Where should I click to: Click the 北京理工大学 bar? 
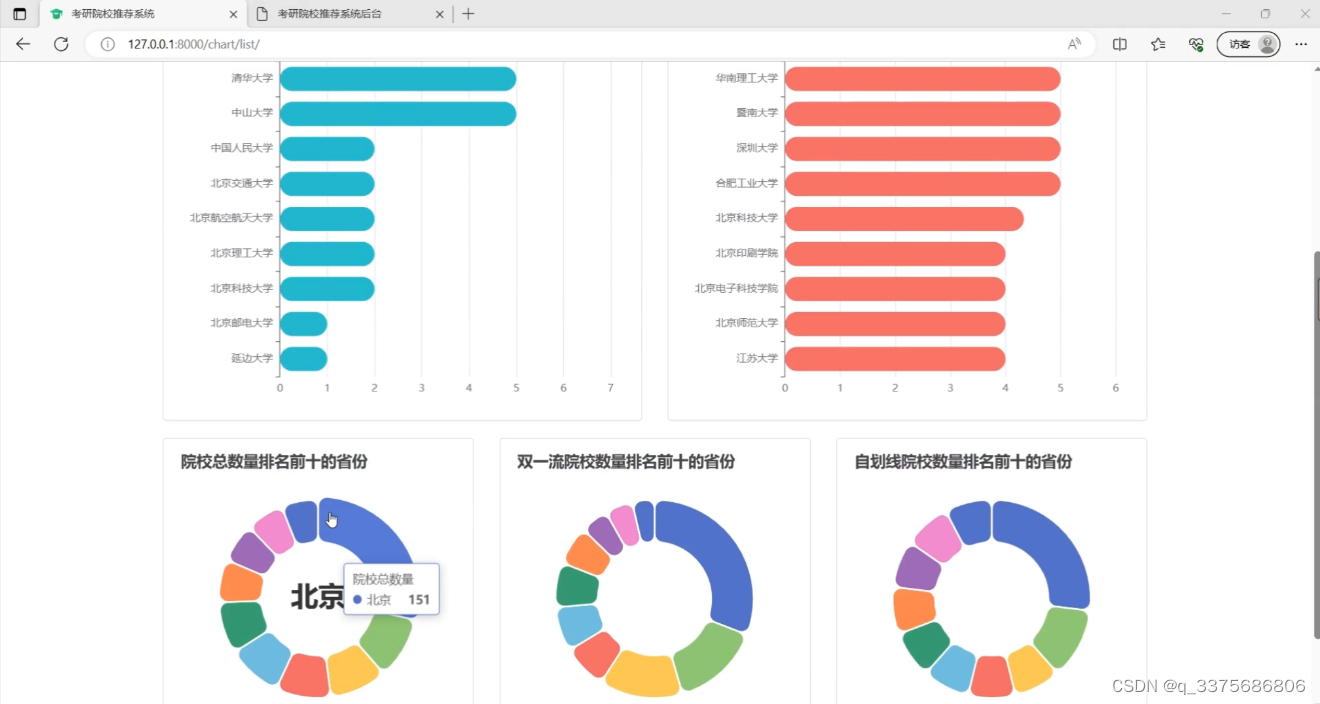pyautogui.click(x=327, y=254)
